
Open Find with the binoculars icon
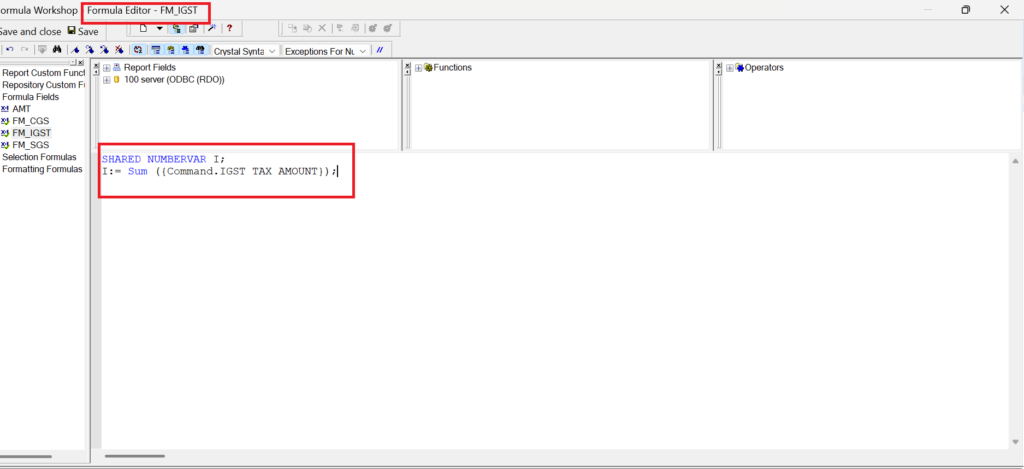(57, 49)
